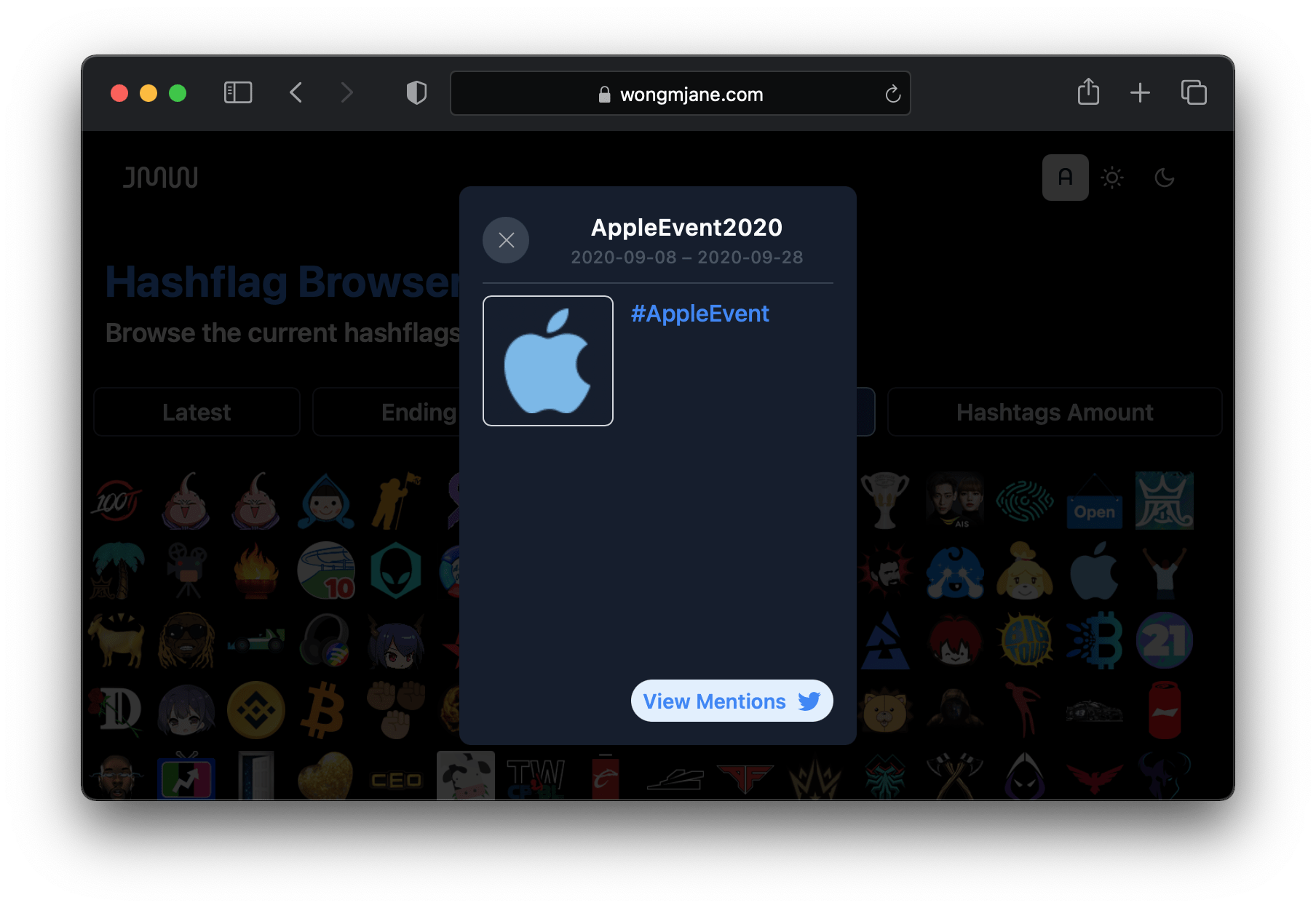This screenshot has height=908, width=1316.
Task: Open the privacy shield report
Action: click(x=416, y=93)
